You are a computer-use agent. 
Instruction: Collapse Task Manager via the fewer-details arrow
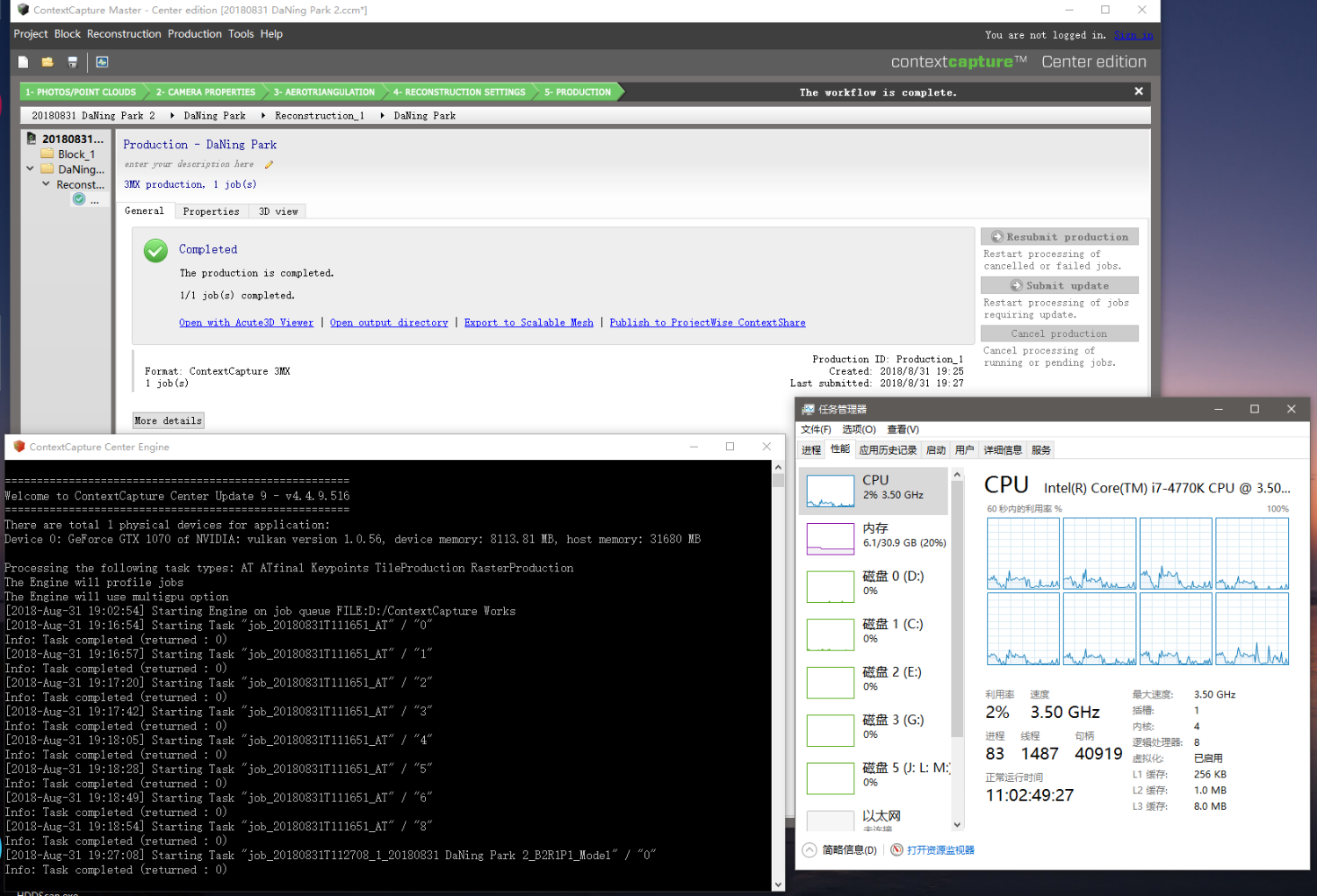(810, 849)
